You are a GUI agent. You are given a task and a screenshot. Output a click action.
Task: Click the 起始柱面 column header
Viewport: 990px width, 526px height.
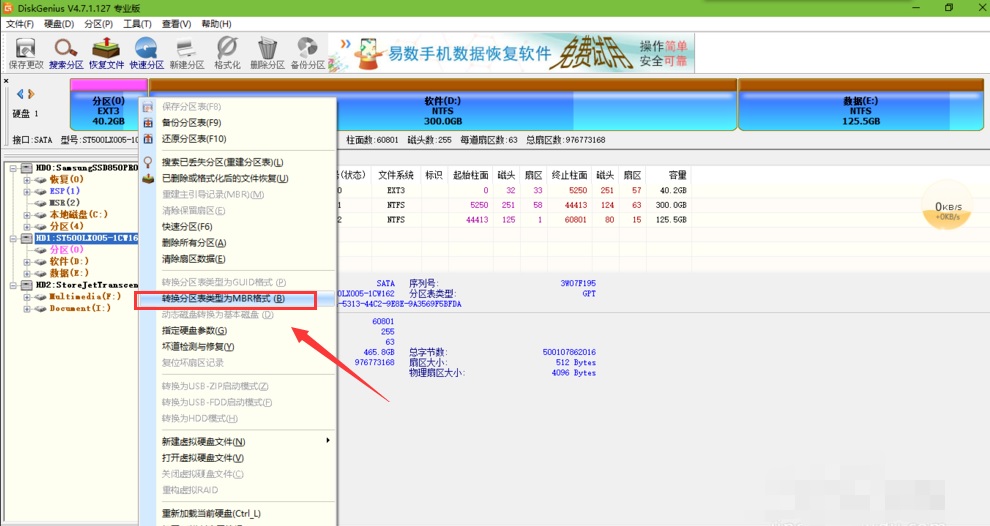(470, 175)
